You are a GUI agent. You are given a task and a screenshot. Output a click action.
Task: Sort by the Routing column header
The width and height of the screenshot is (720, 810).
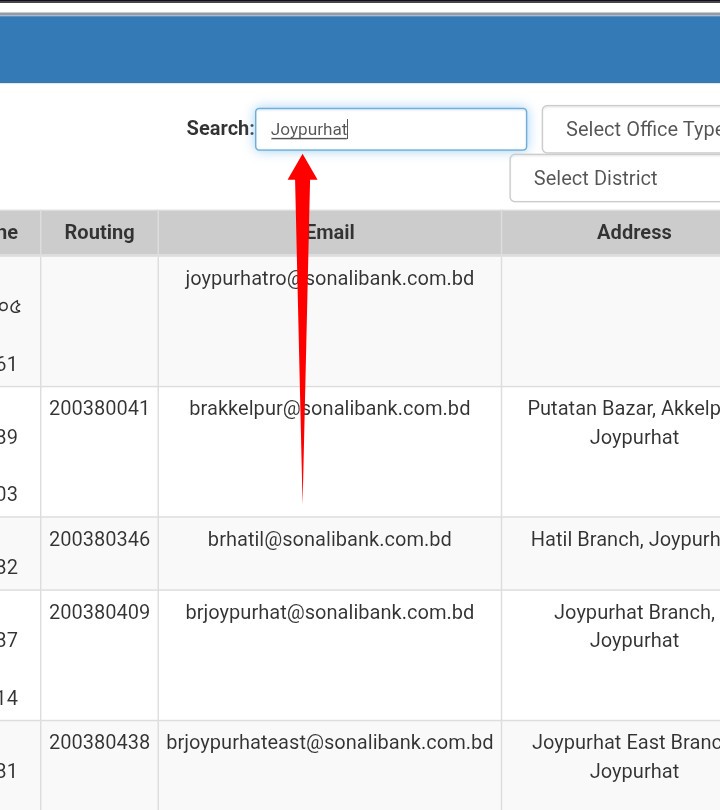coord(99,232)
